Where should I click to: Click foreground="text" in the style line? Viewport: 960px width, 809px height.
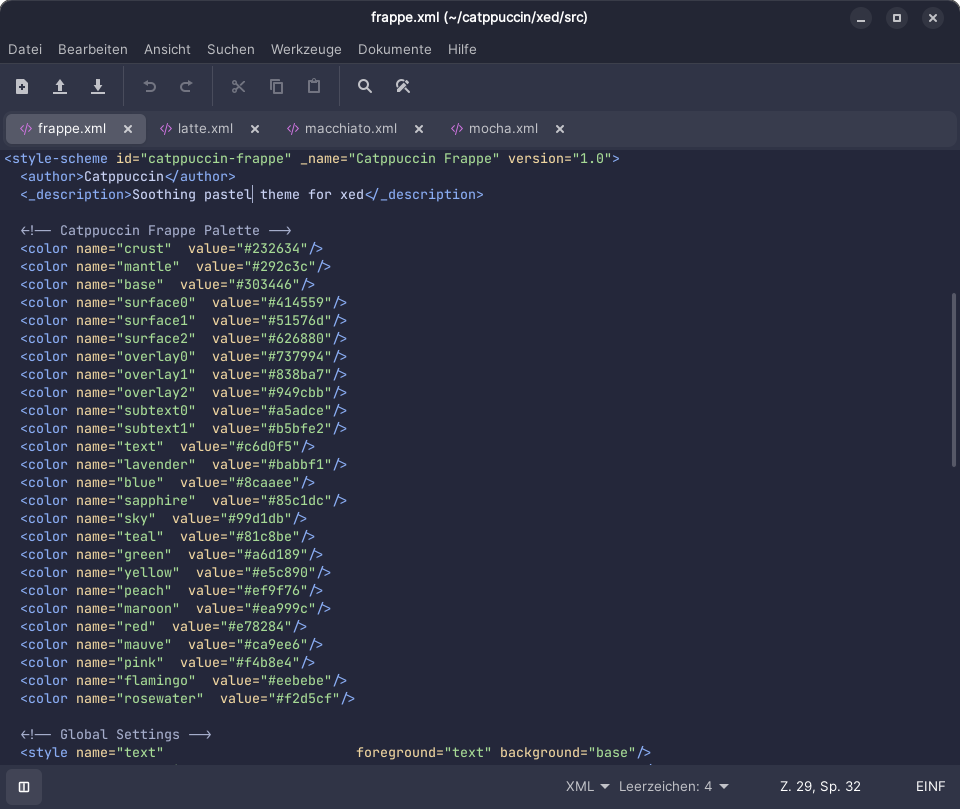pos(424,753)
